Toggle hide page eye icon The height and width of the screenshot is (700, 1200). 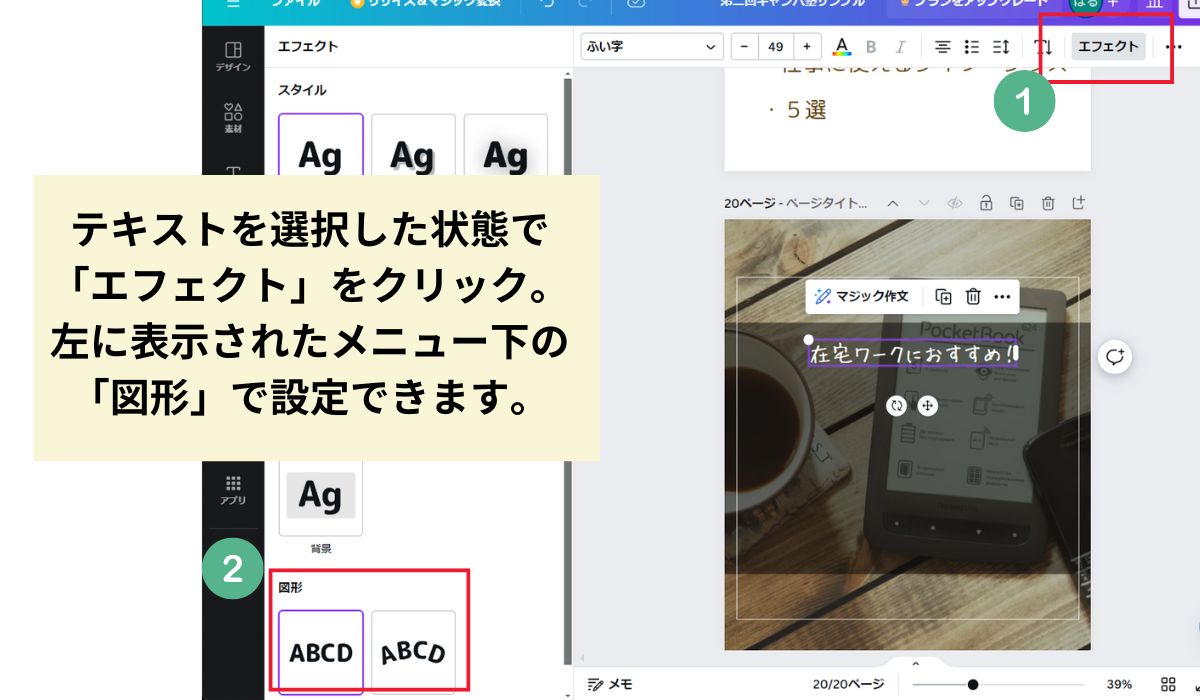(955, 203)
